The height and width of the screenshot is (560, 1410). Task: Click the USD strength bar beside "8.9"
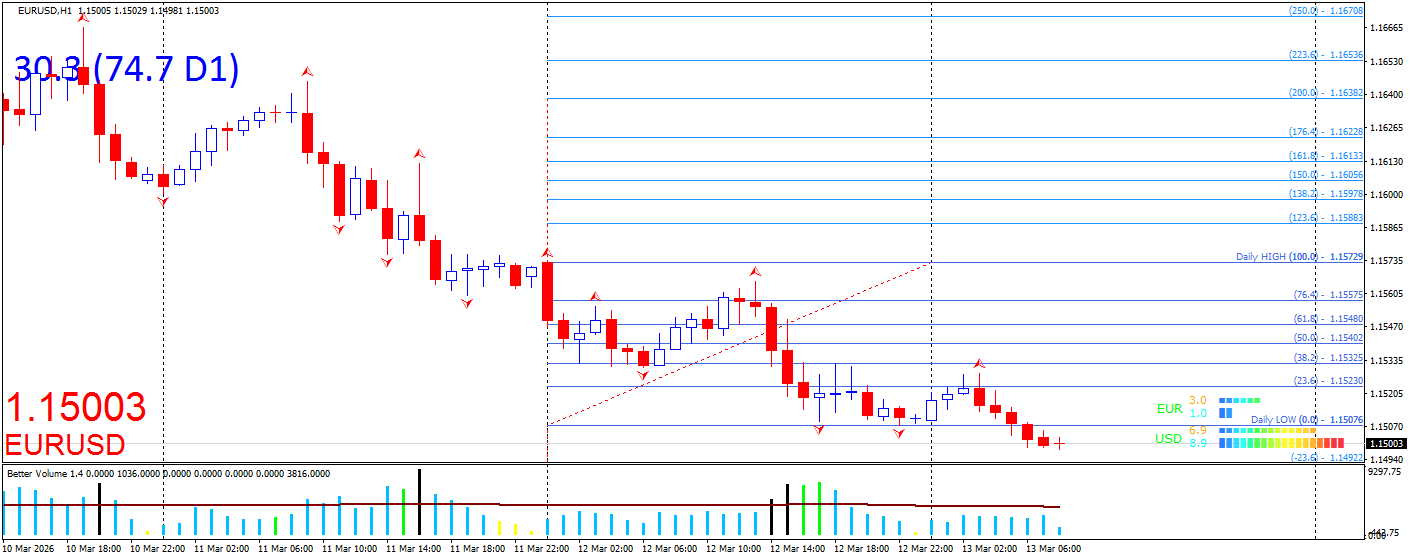pos(1281,442)
